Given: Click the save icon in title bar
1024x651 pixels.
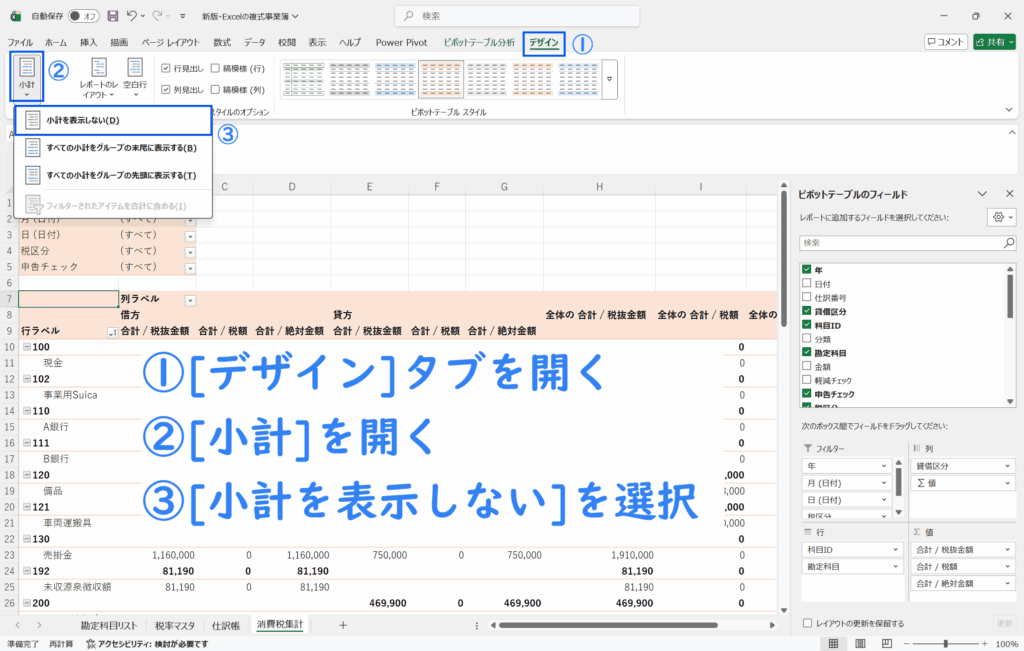Looking at the screenshot, I should [x=112, y=16].
